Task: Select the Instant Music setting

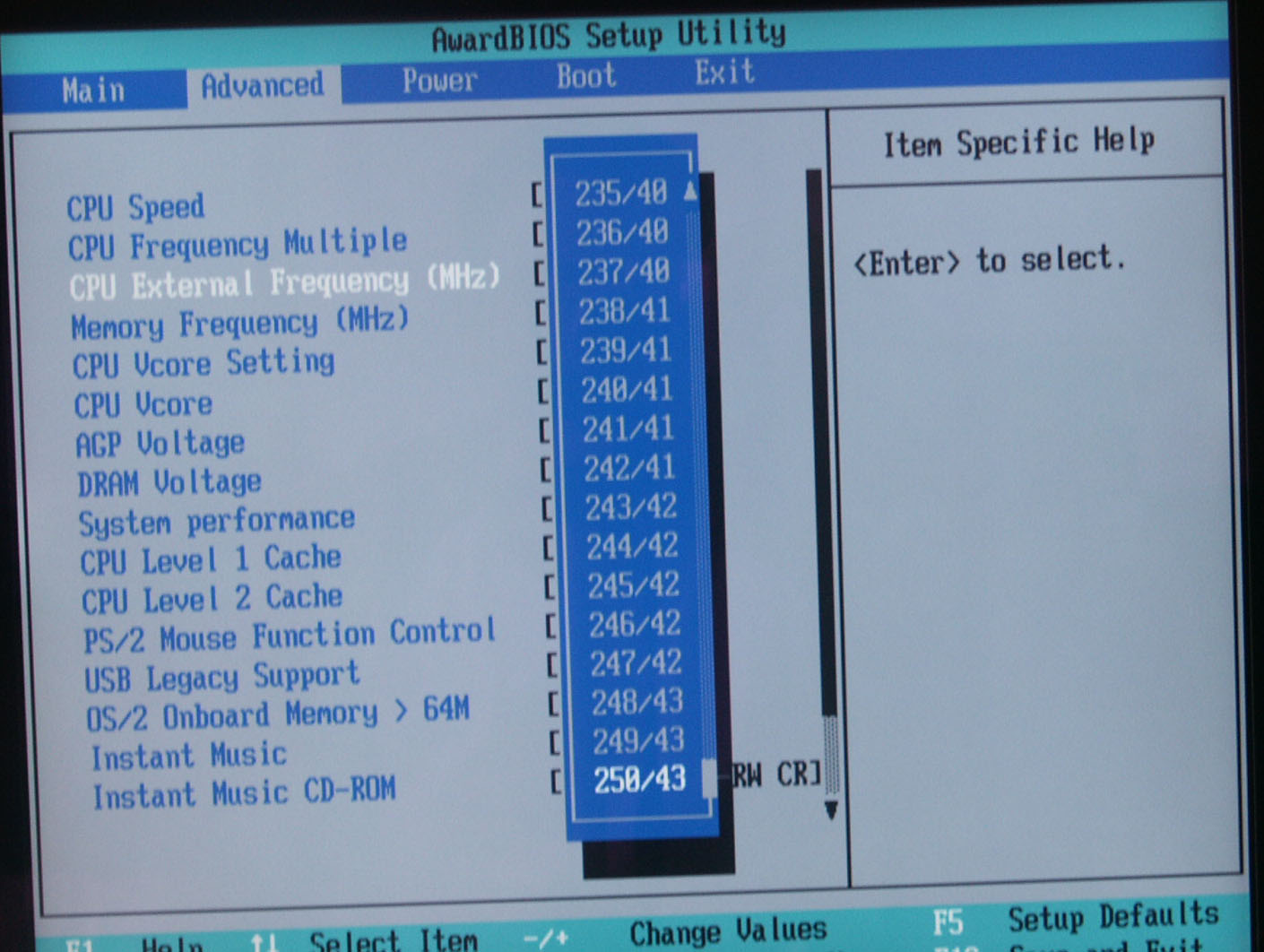Action: tap(189, 757)
